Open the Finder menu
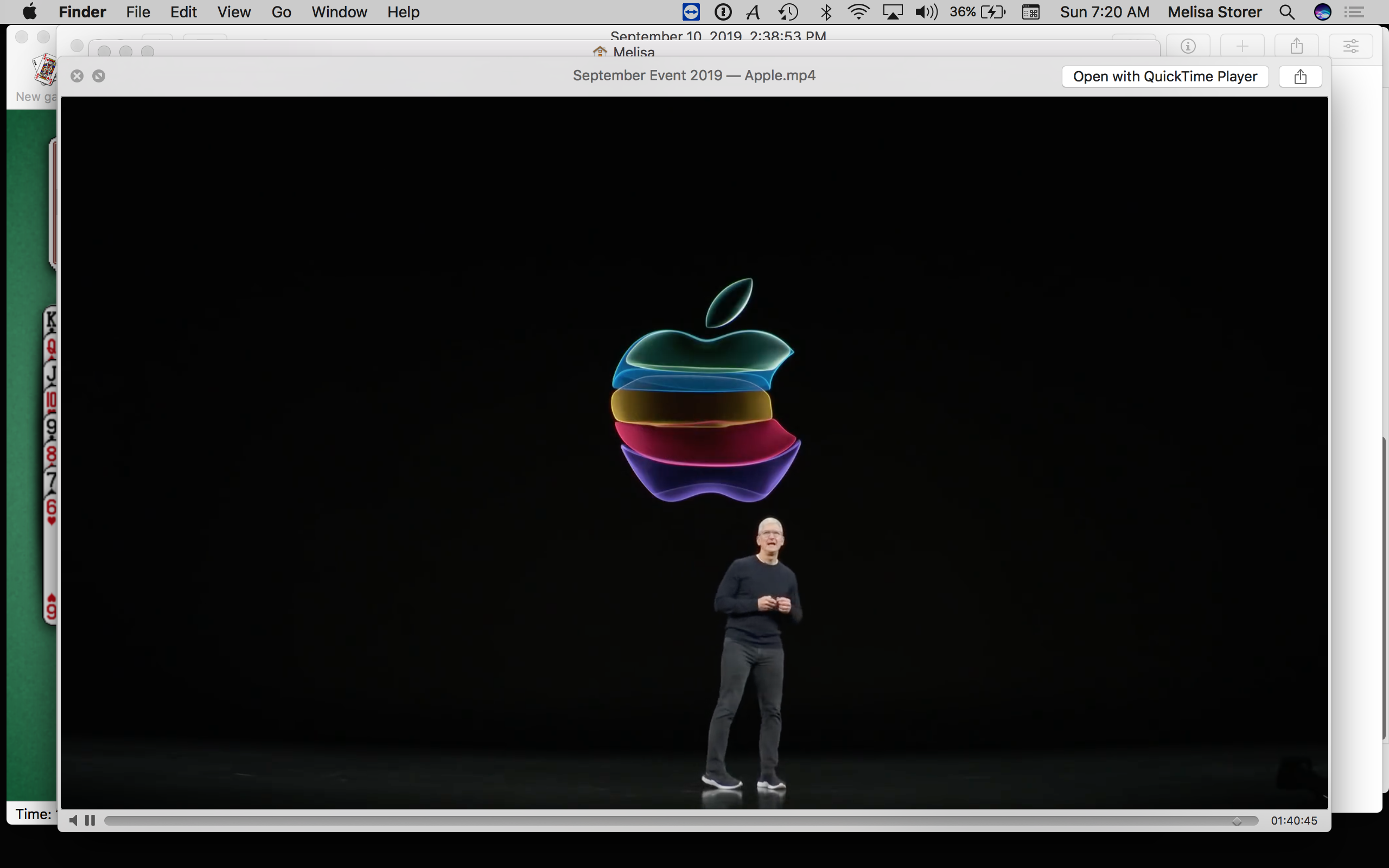The width and height of the screenshot is (1389, 868). pyautogui.click(x=82, y=12)
